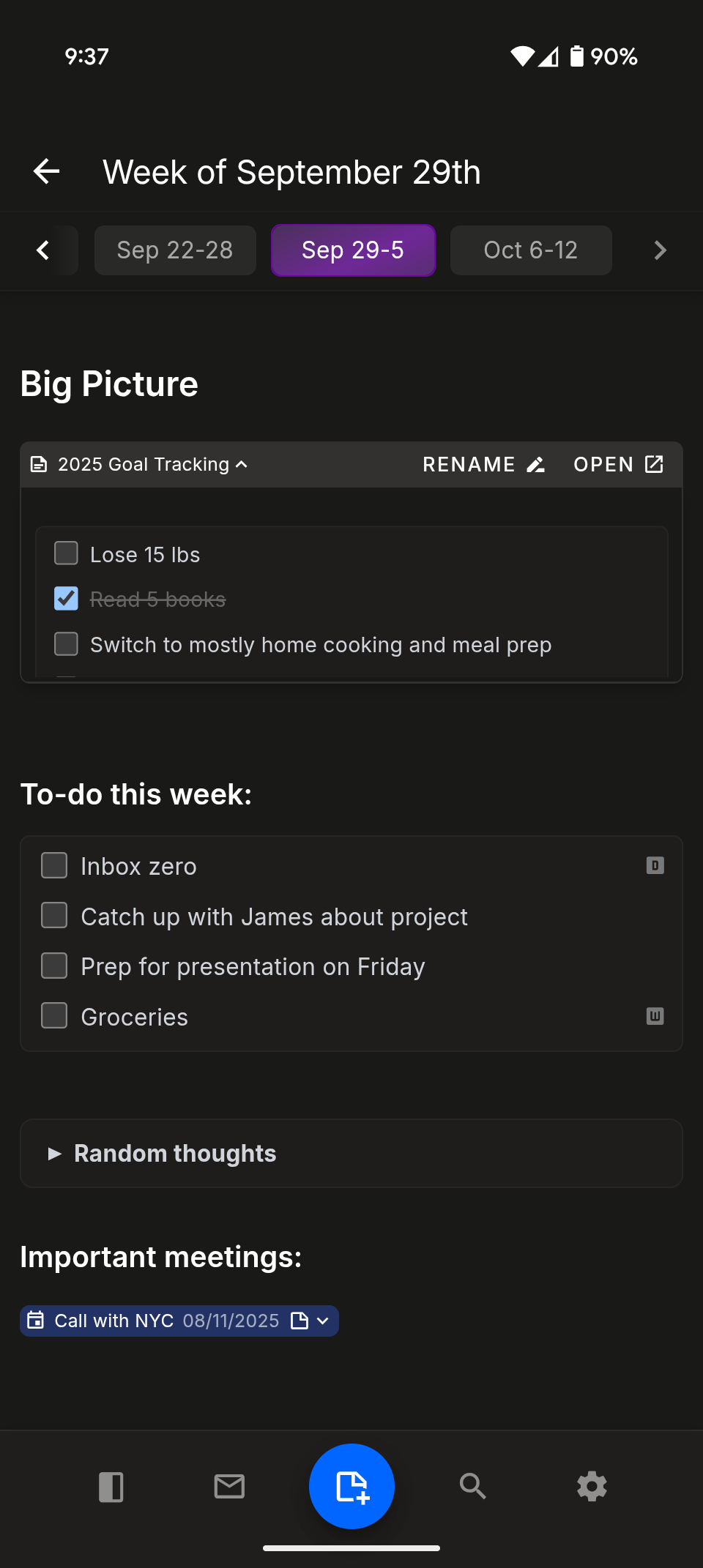Click OPEN on the goal tracking note
This screenshot has height=1568, width=703.
618,465
